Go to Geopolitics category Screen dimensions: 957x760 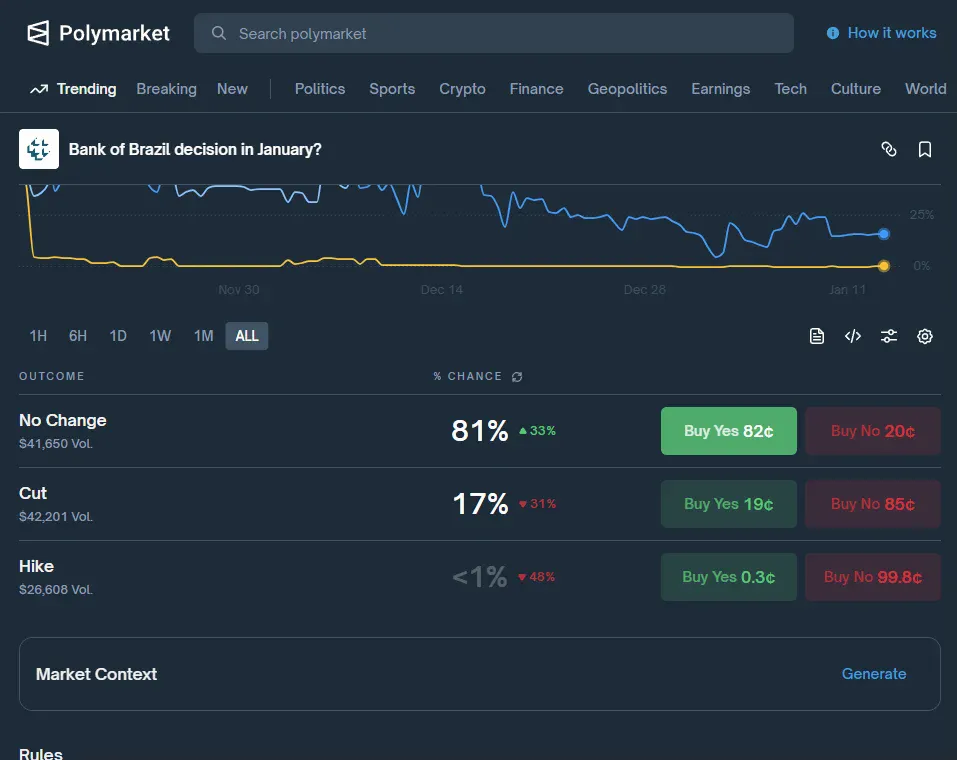coord(627,89)
